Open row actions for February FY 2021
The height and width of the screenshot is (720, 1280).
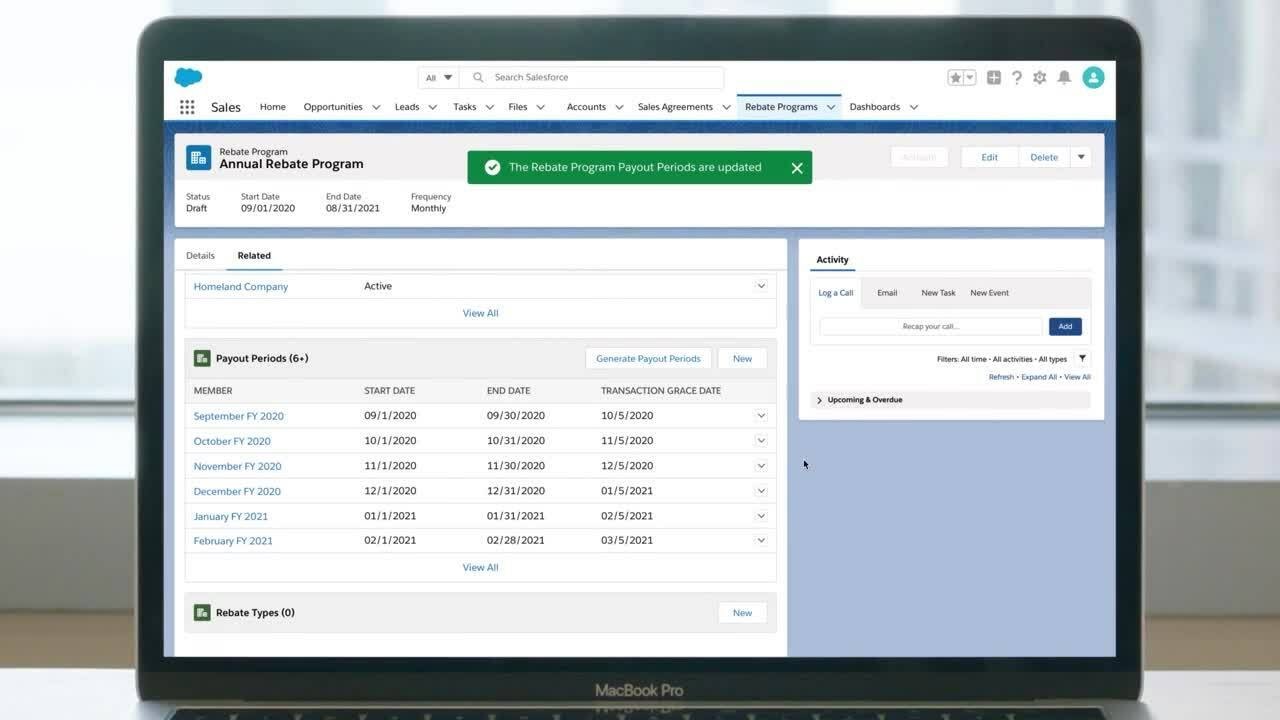761,540
